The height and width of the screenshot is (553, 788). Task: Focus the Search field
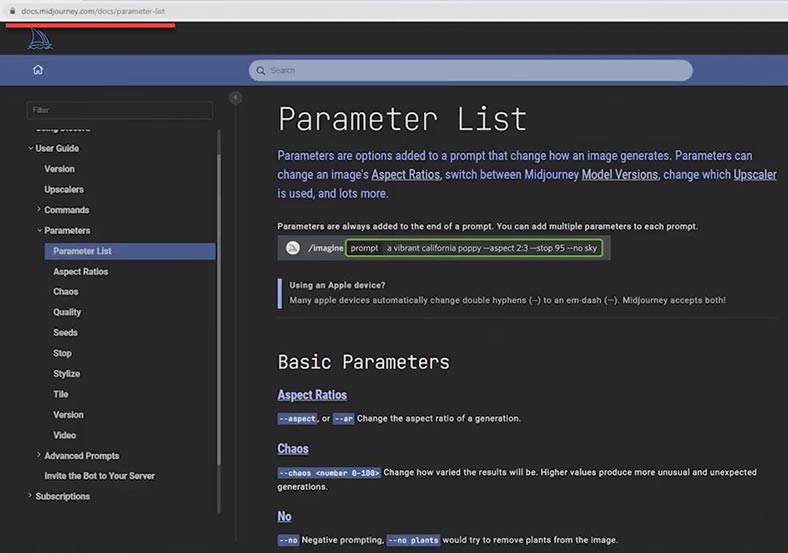(x=470, y=70)
